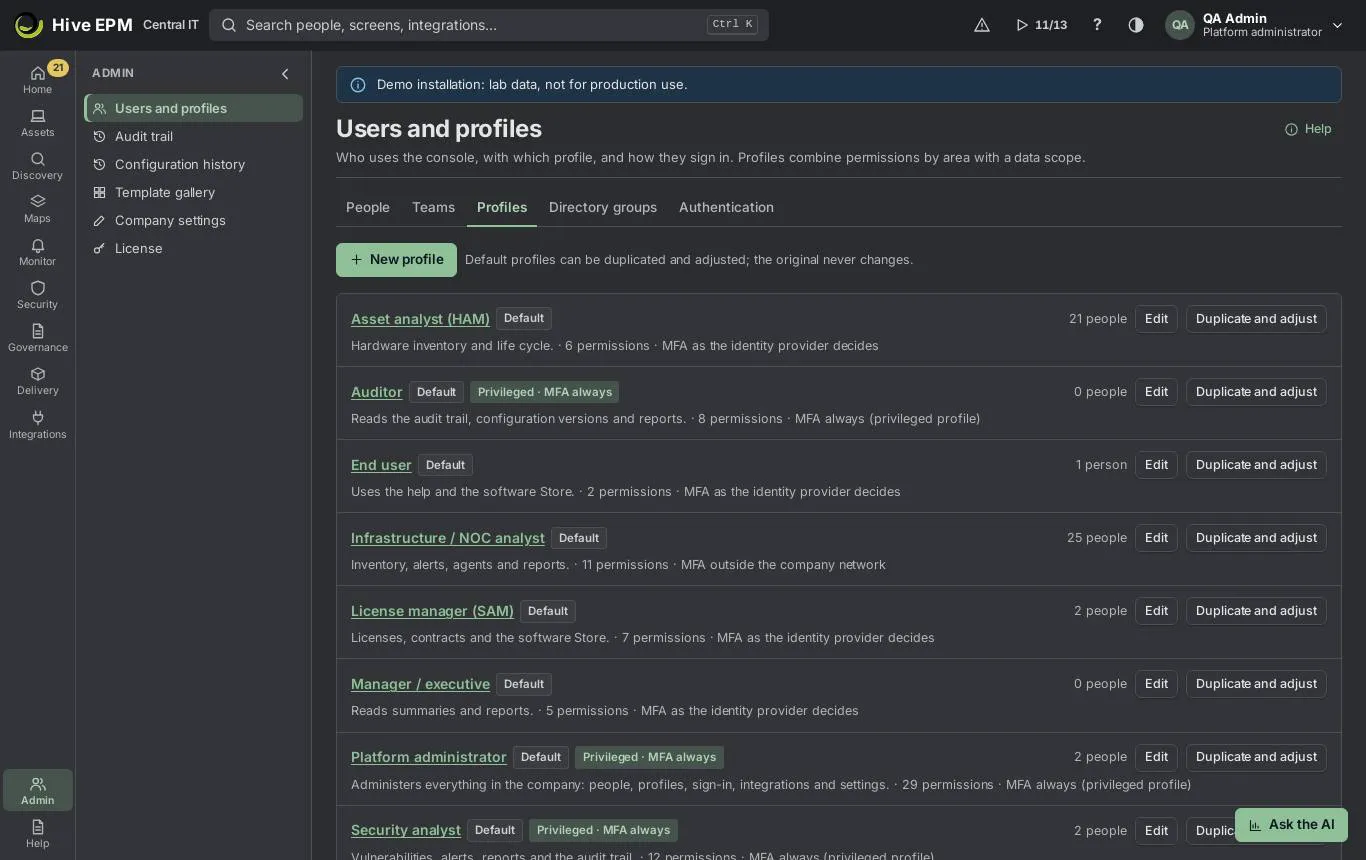
Task: Open Integrations from the left rail
Action: (37, 425)
